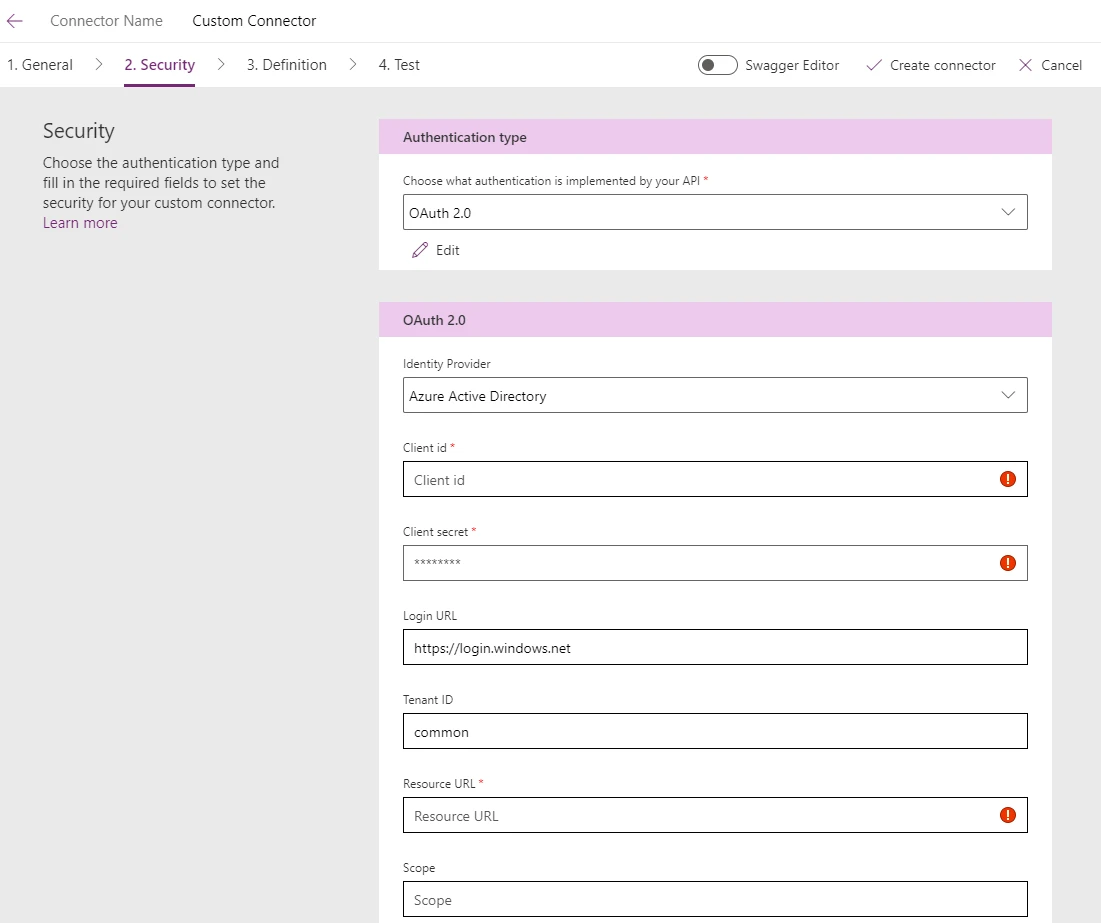
Task: Click the Resource URL input field
Action: click(700, 815)
